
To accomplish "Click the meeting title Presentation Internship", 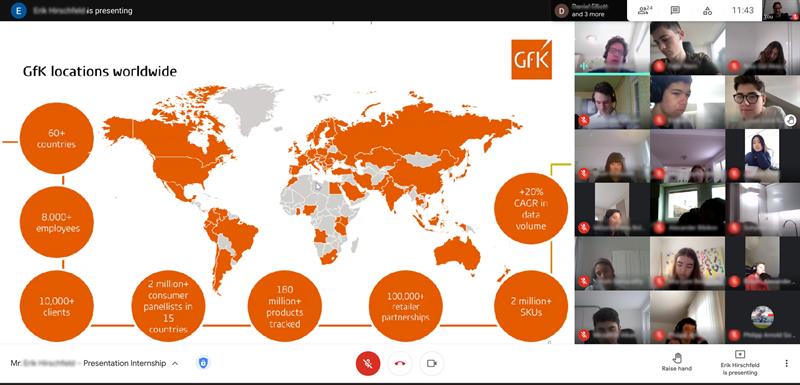I will point(124,363).
